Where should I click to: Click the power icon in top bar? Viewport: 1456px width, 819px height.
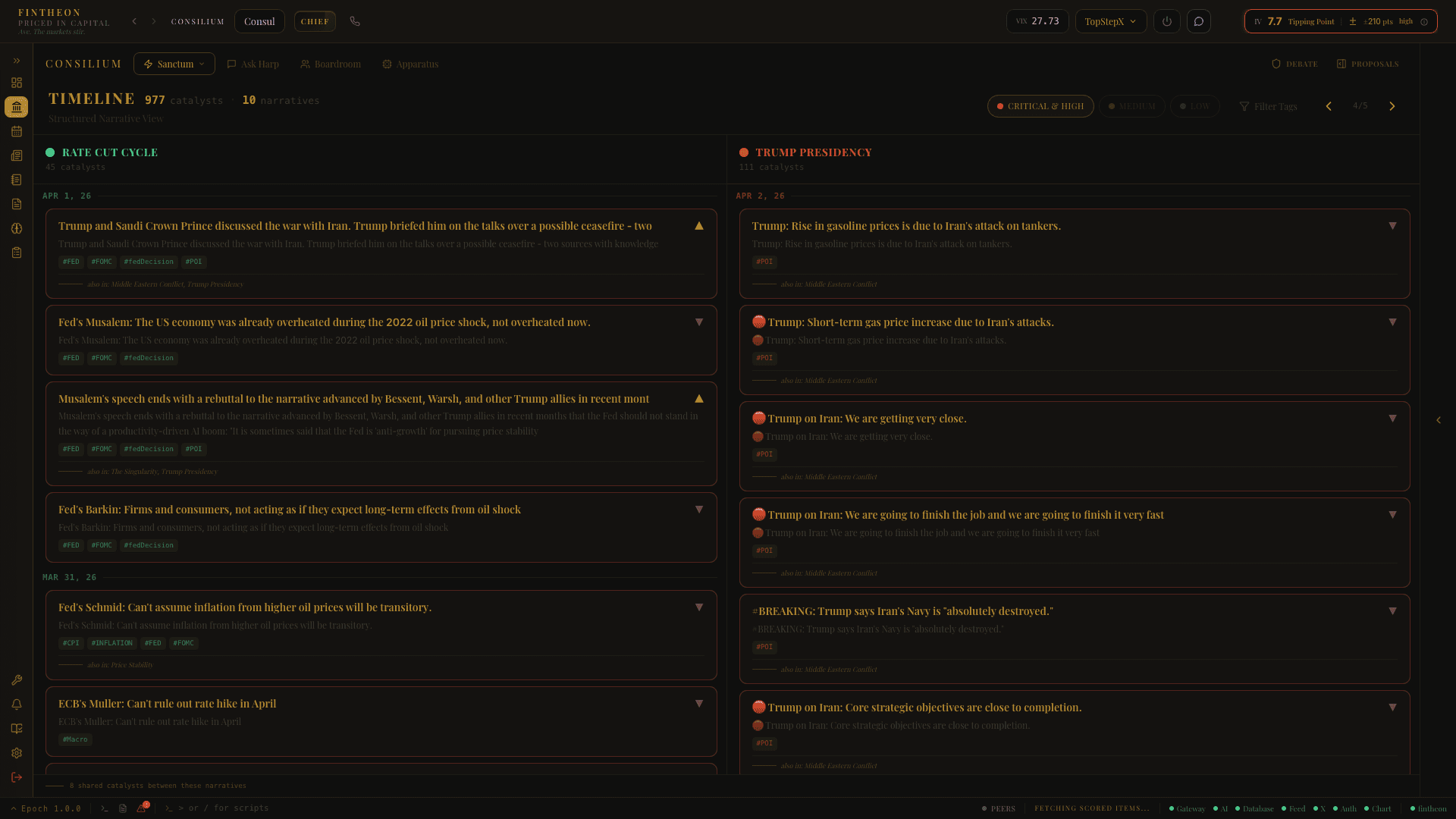pyautogui.click(x=1167, y=21)
